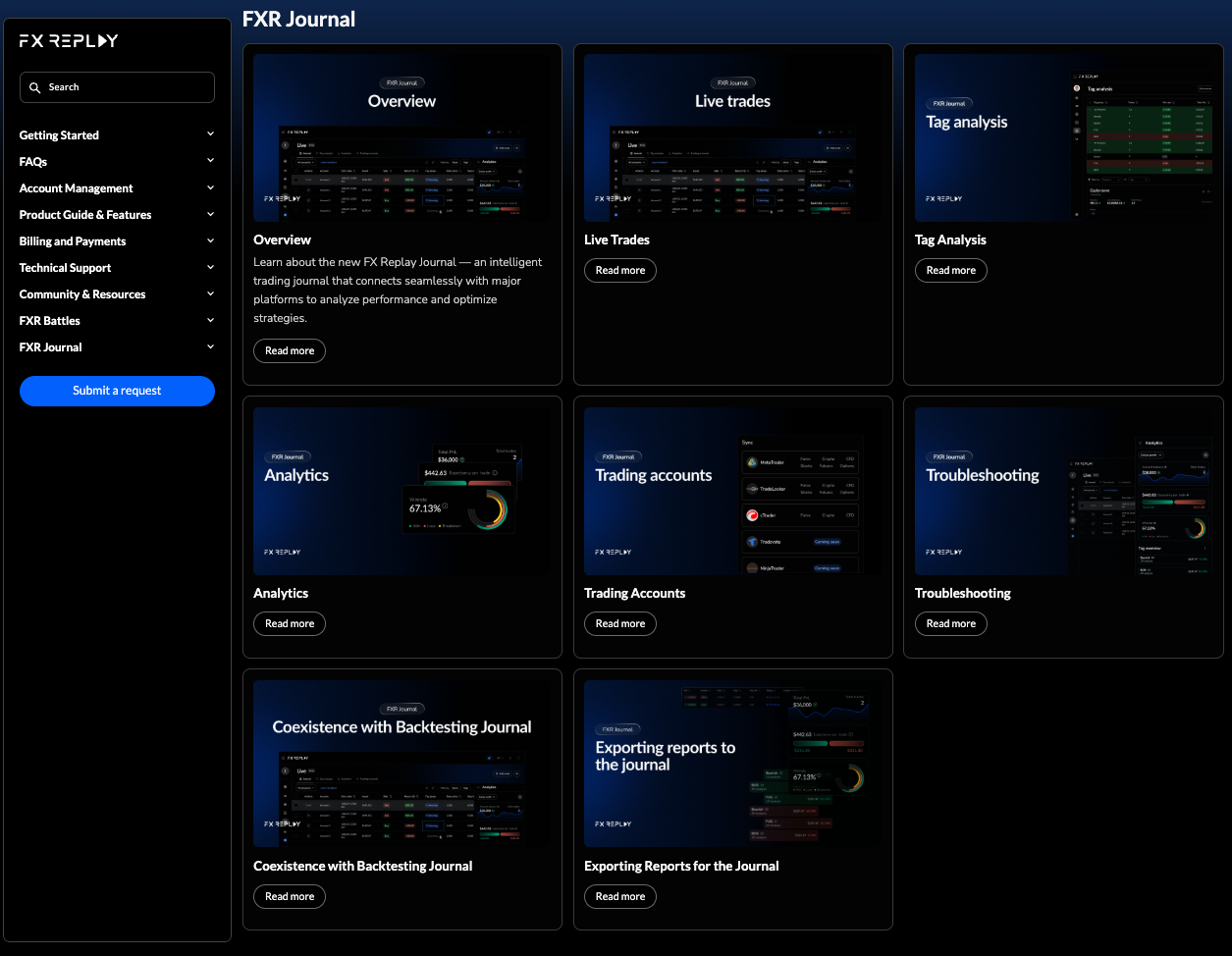Focus the Search input field
The width and height of the screenshot is (1232, 956).
128,87
